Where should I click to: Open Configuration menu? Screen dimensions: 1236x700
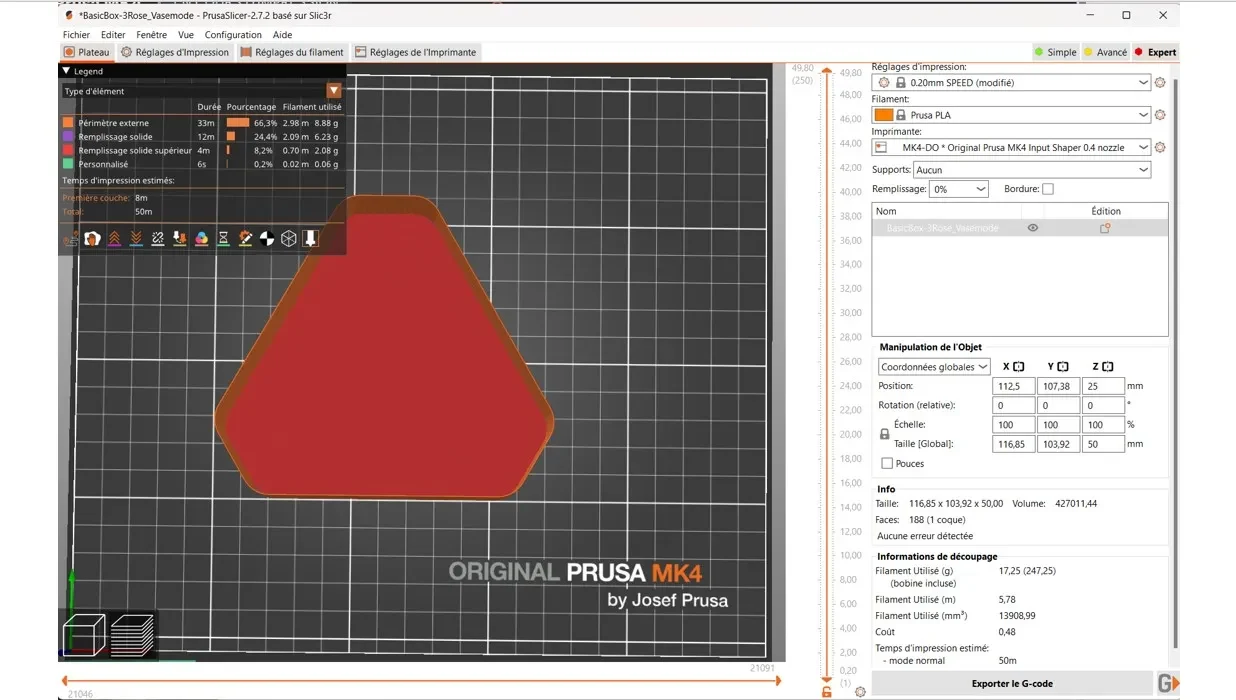(x=233, y=35)
